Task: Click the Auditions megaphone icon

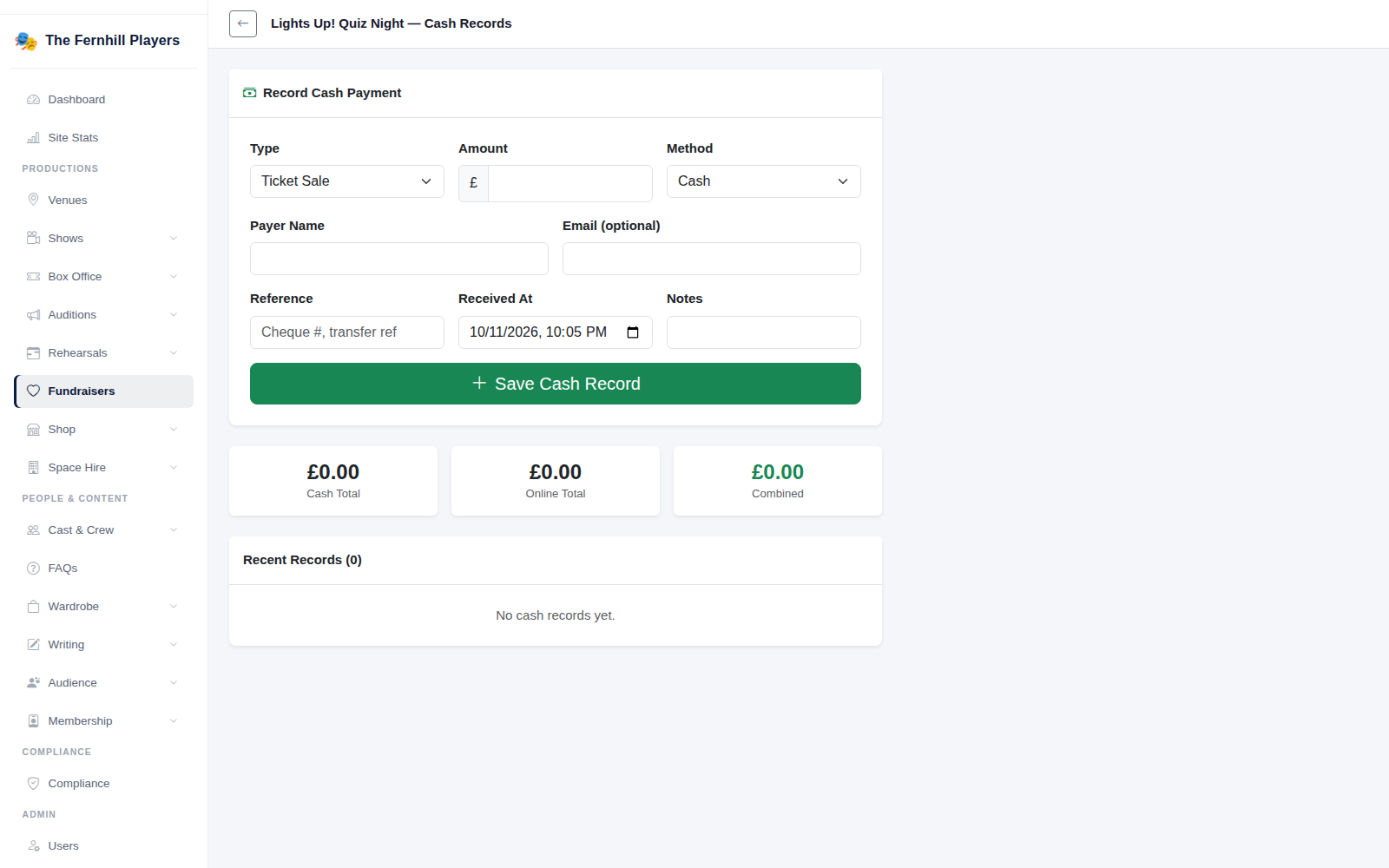Action: pos(33,315)
